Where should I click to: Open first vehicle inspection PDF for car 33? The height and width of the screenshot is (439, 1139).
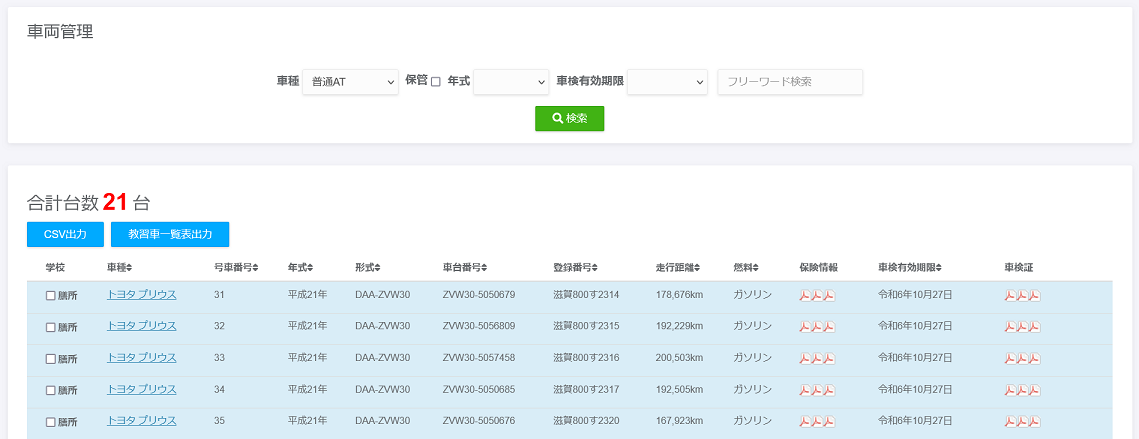click(x=1010, y=359)
